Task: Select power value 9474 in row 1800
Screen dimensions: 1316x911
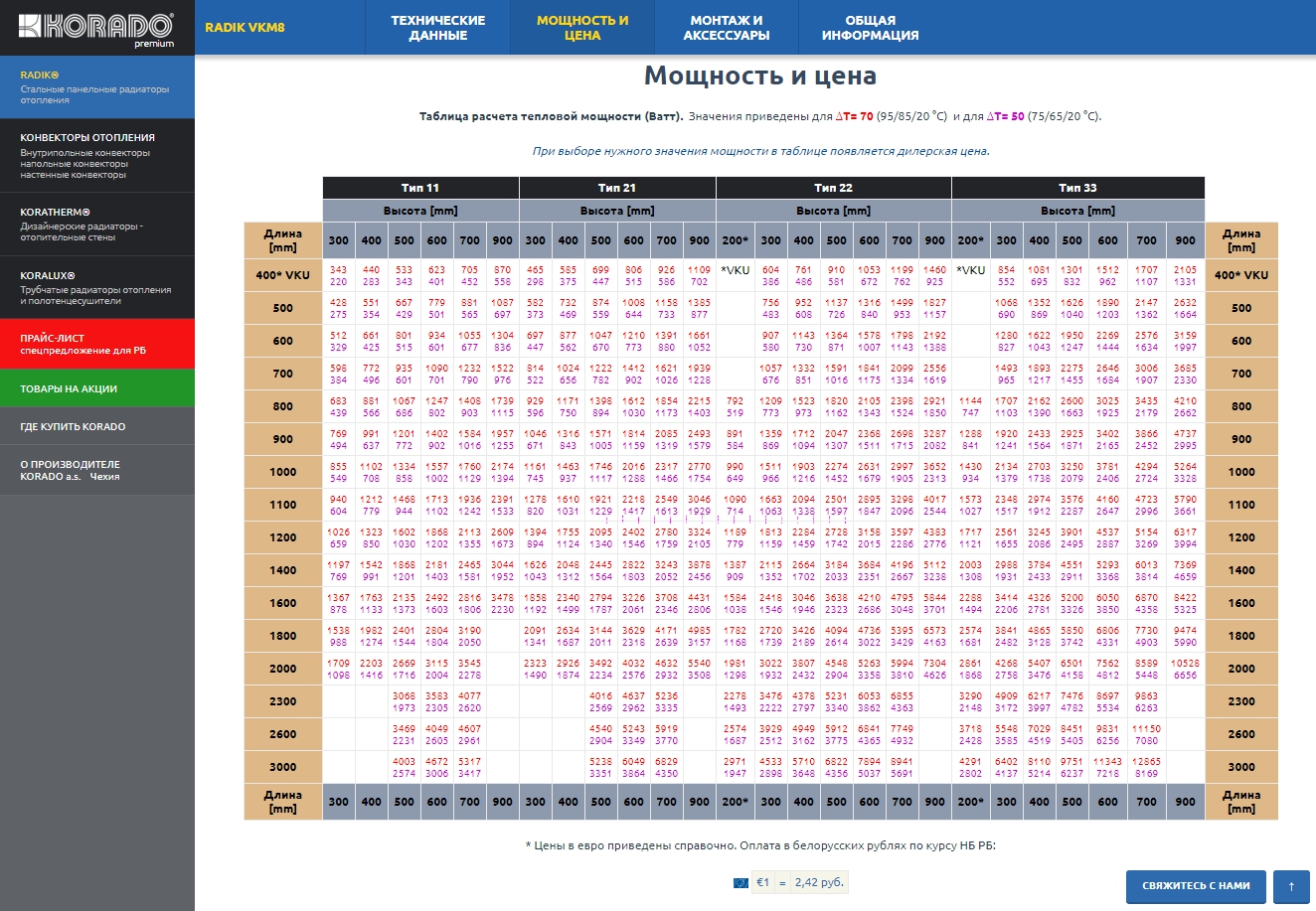Action: point(1185,631)
